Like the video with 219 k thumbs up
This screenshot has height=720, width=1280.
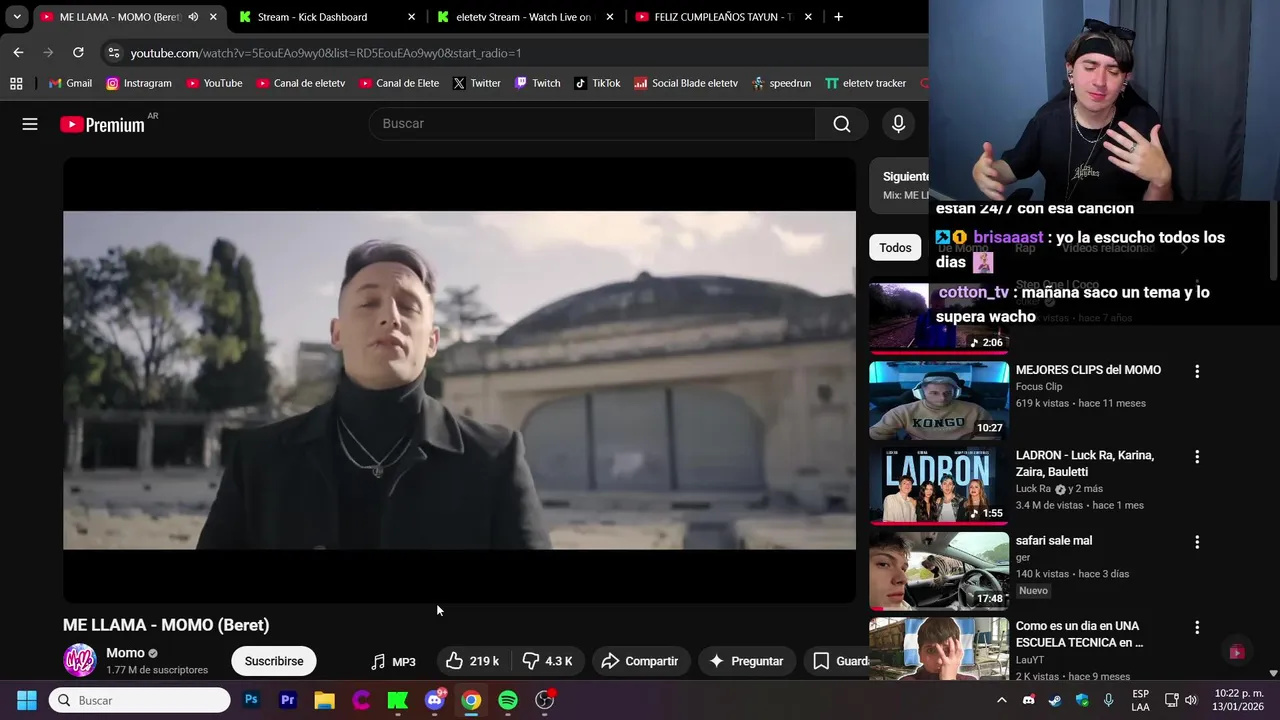point(472,661)
